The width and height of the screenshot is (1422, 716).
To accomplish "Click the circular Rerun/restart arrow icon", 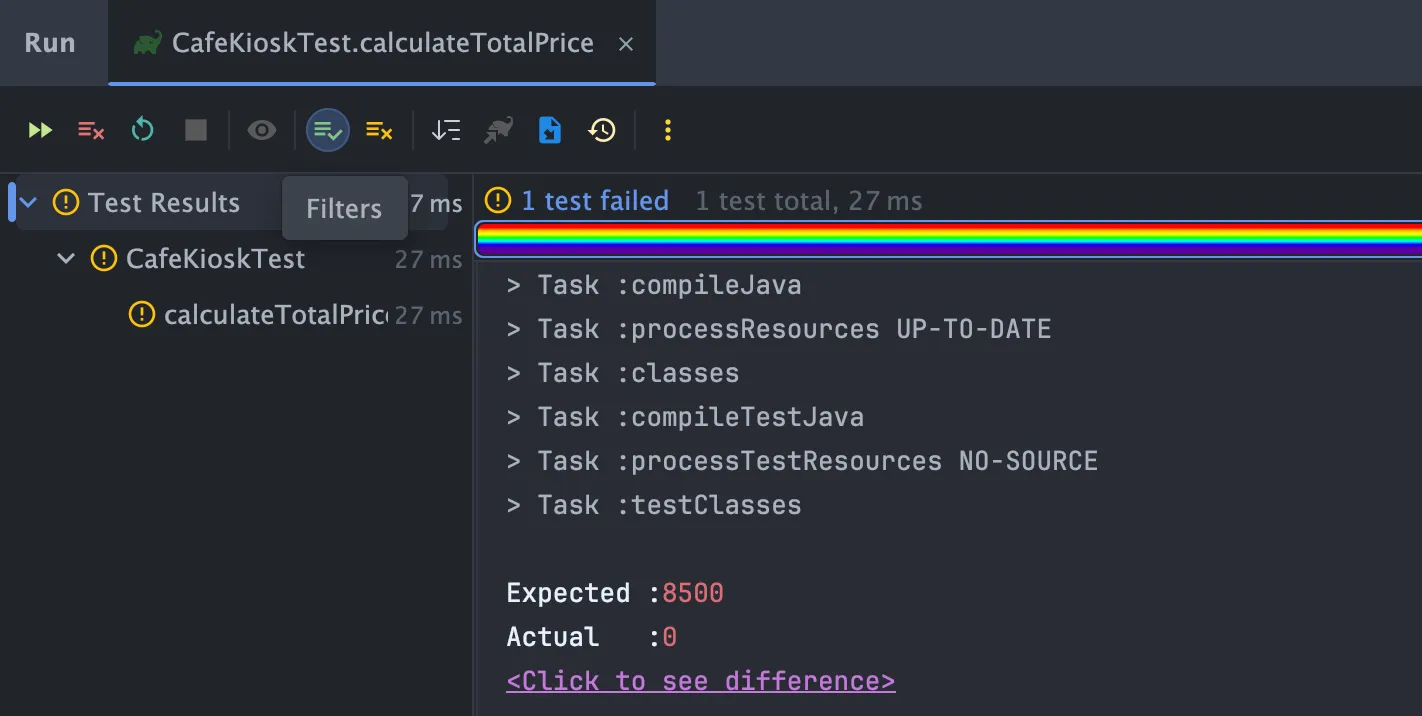I will pyautogui.click(x=143, y=130).
